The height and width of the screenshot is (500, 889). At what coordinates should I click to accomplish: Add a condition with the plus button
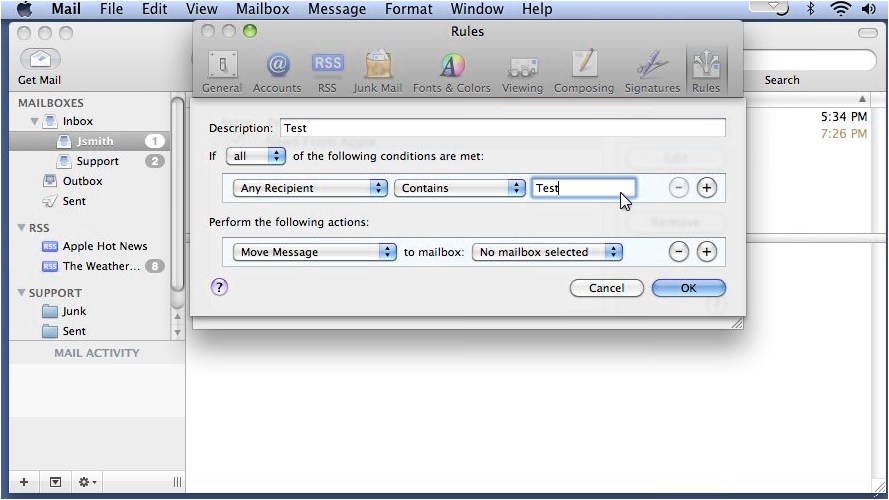pyautogui.click(x=706, y=188)
